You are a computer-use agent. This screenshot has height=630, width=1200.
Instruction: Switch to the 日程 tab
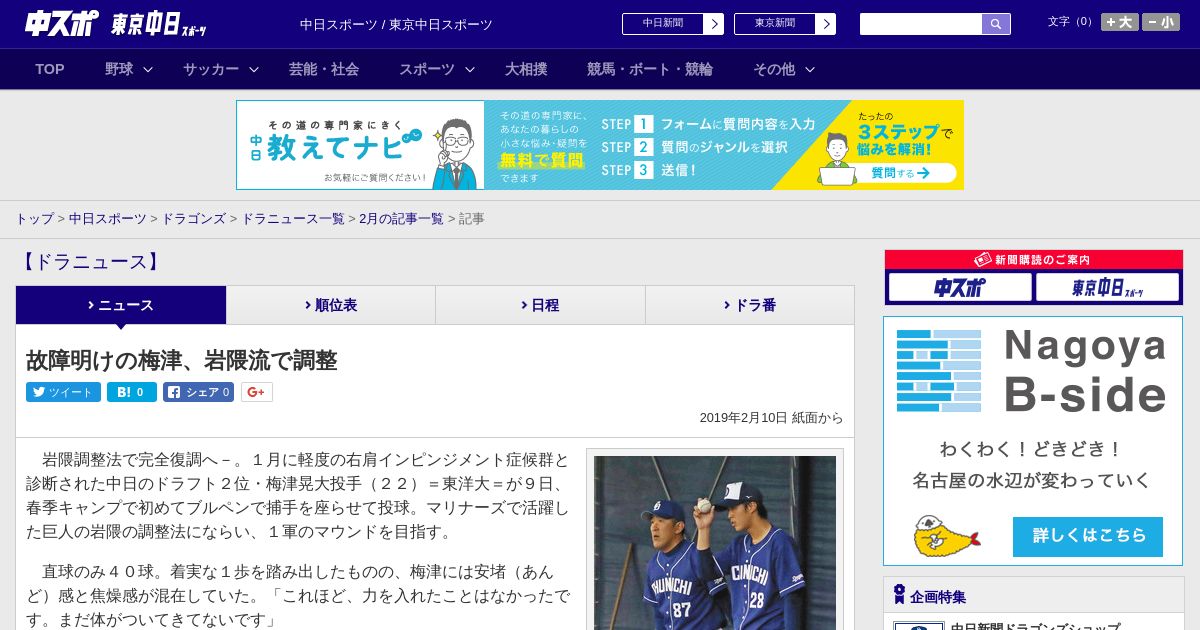pos(540,305)
